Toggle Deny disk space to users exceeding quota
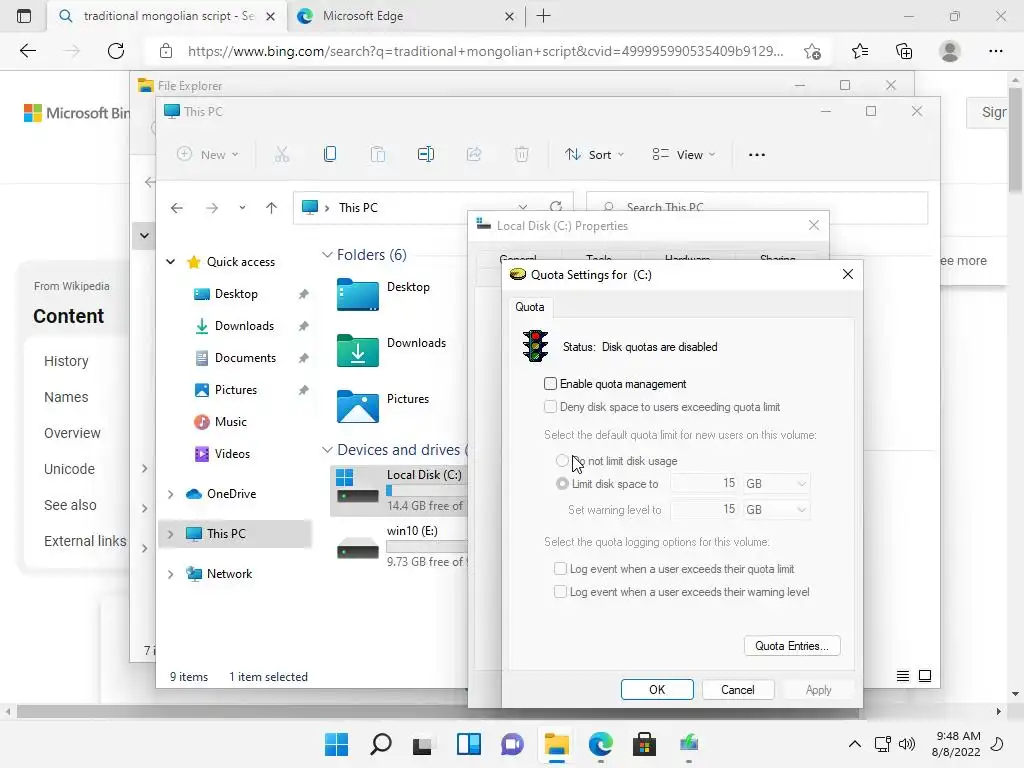 [551, 407]
